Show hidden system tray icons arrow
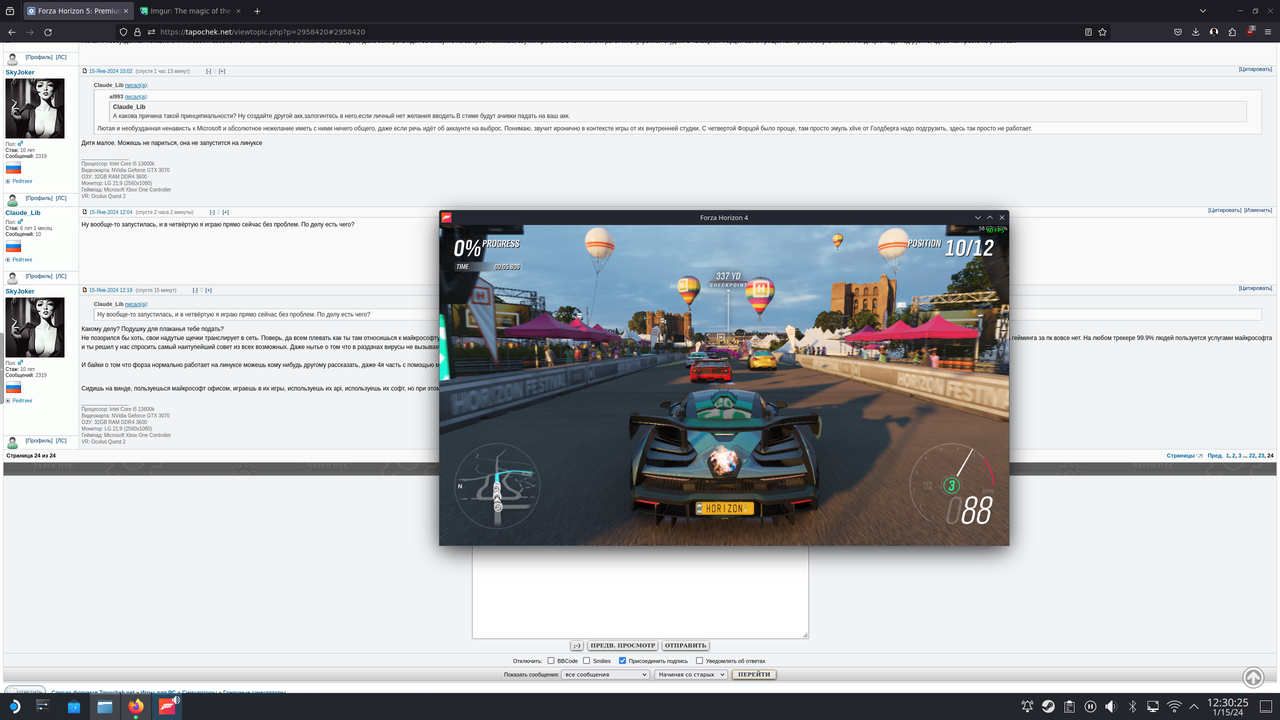 pyautogui.click(x=1195, y=706)
